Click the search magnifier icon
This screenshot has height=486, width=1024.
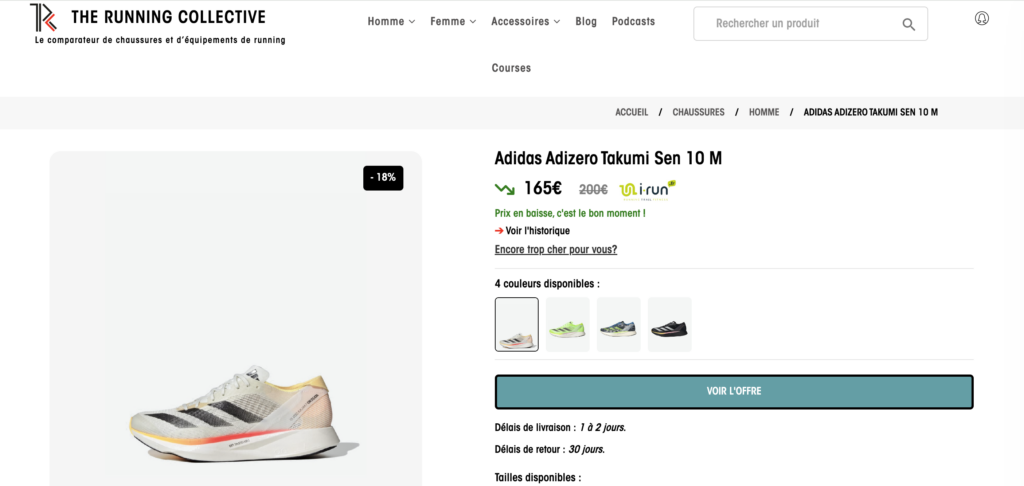[908, 24]
